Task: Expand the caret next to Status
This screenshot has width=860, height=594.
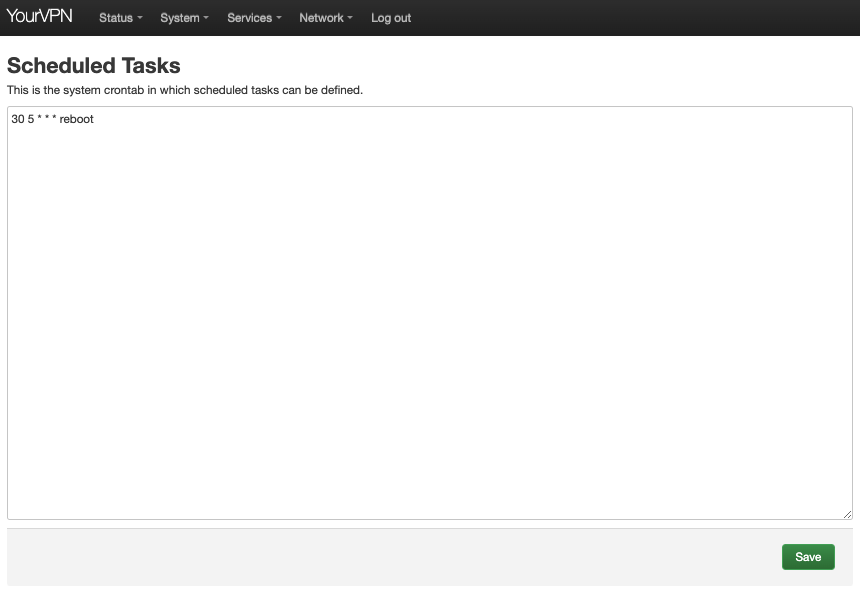Action: 140,19
